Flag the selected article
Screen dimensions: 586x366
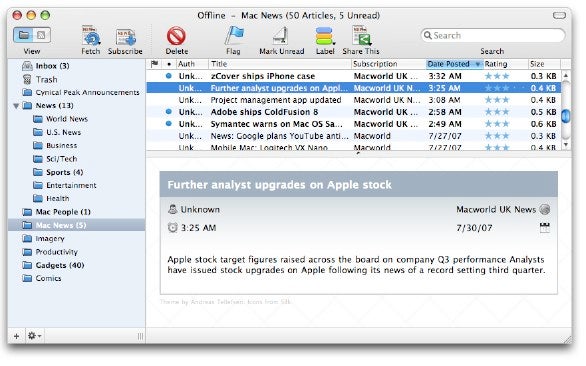234,36
